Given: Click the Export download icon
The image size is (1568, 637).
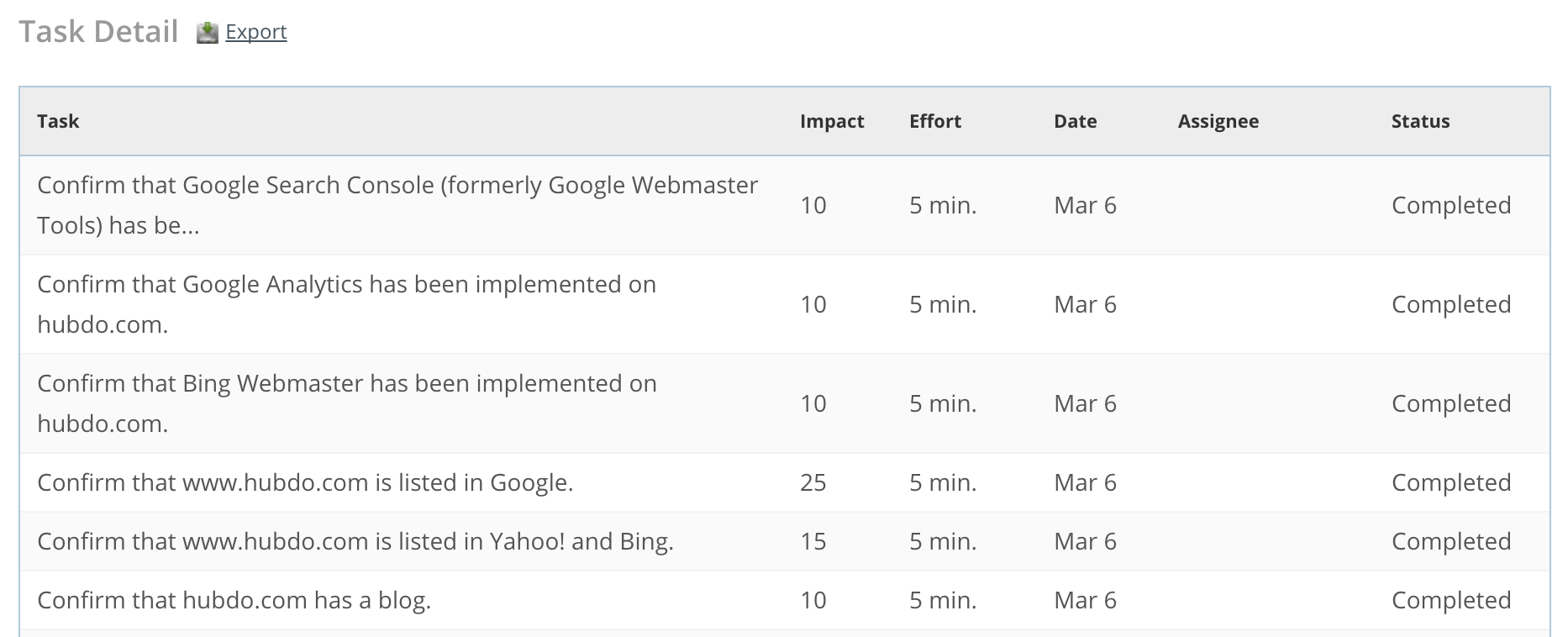Looking at the screenshot, I should [207, 33].
